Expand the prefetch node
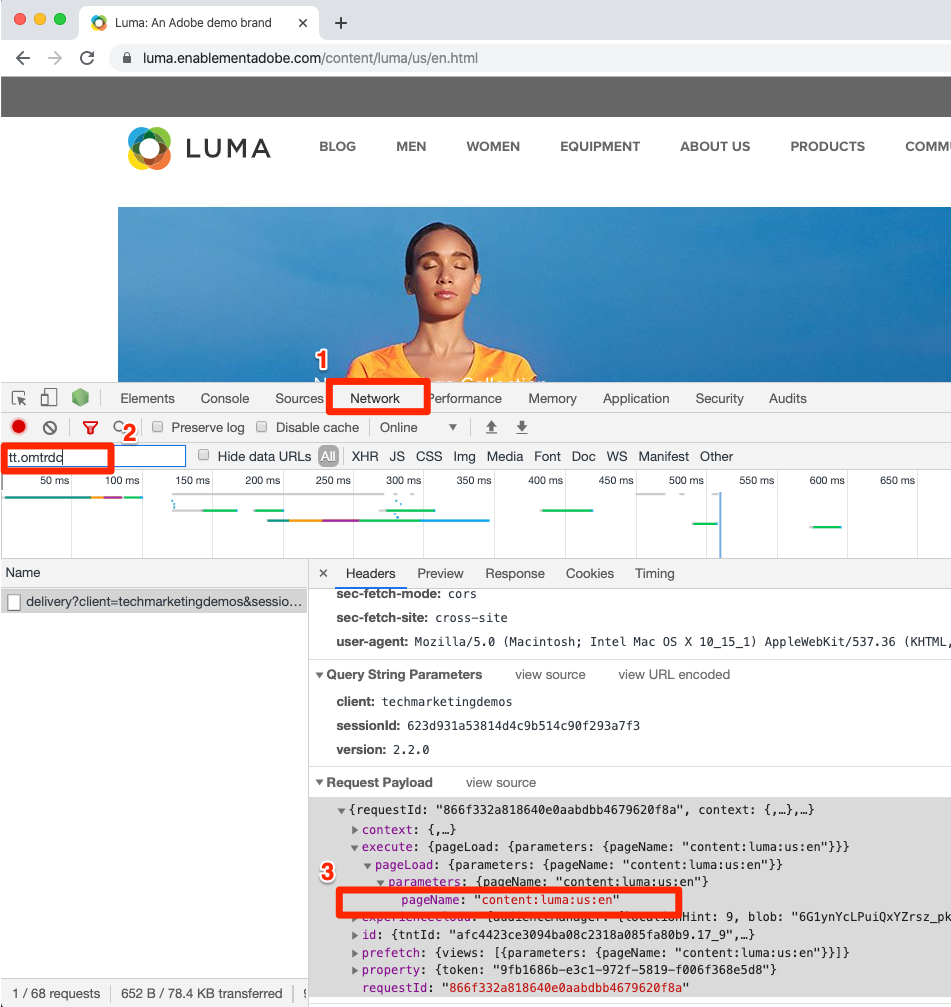Image resolution: width=951 pixels, height=1007 pixels. tap(354, 953)
